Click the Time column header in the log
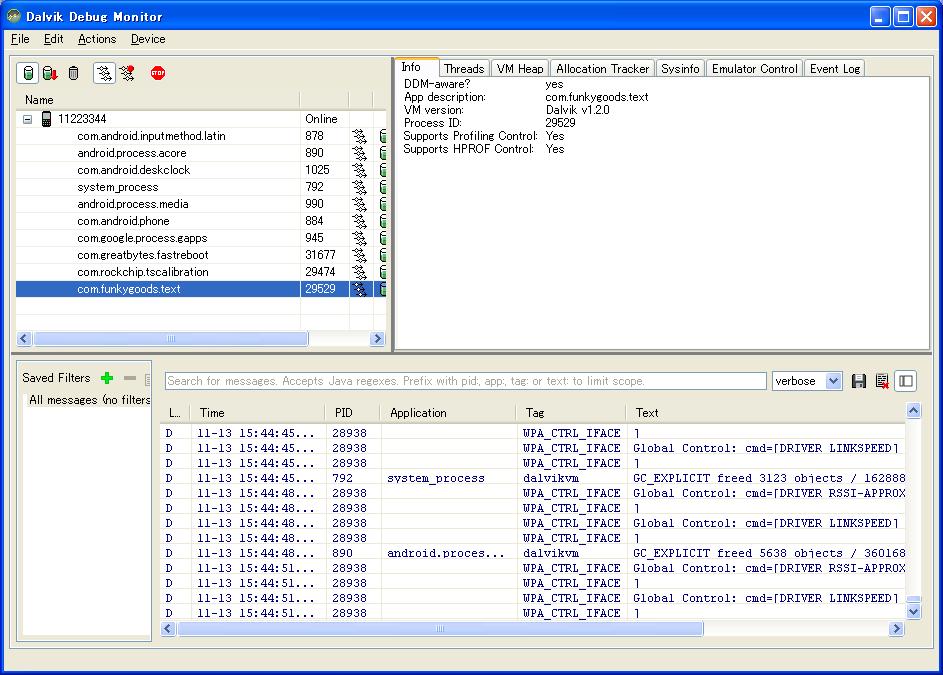 tap(259, 413)
